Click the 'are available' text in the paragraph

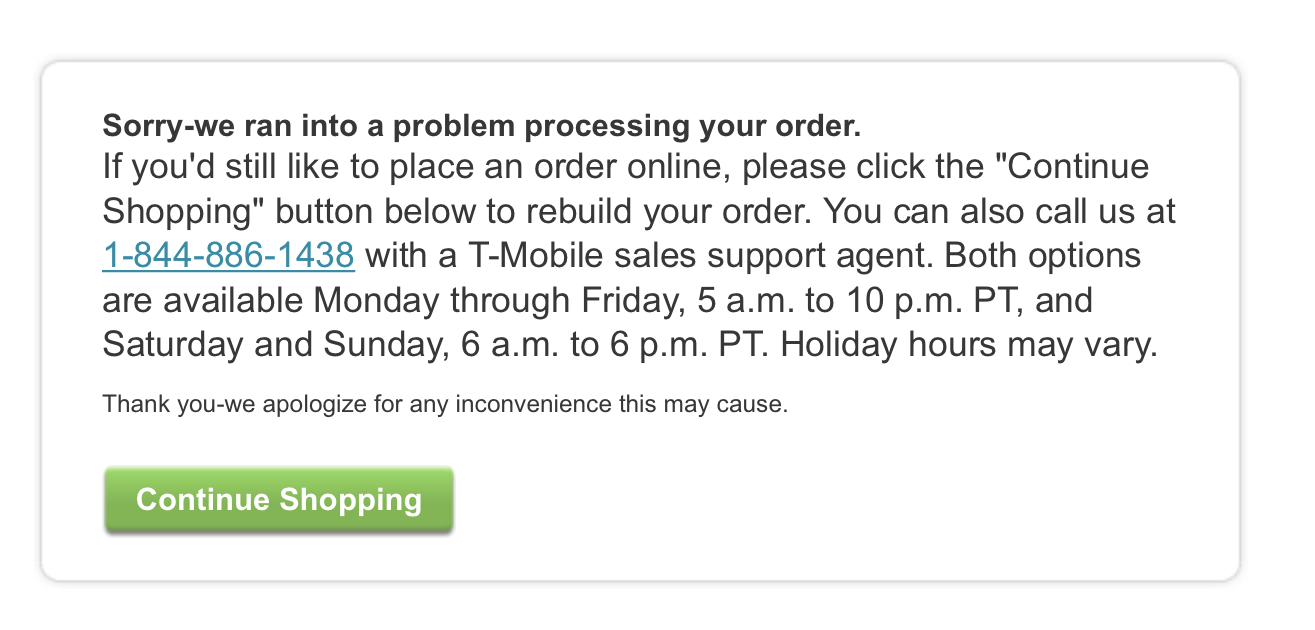pyautogui.click(x=204, y=300)
